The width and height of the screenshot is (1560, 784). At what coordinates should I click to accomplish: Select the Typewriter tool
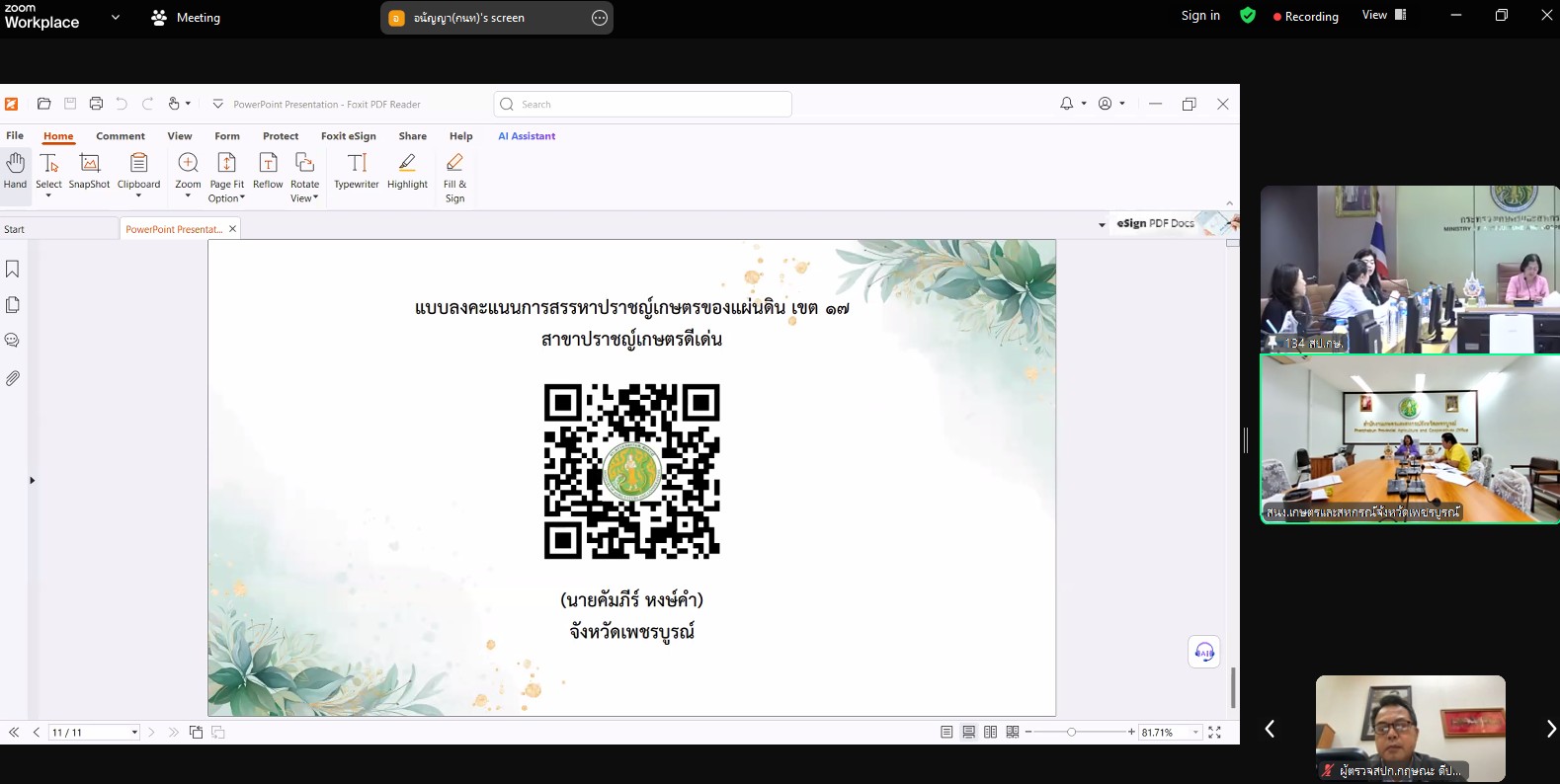(x=357, y=170)
